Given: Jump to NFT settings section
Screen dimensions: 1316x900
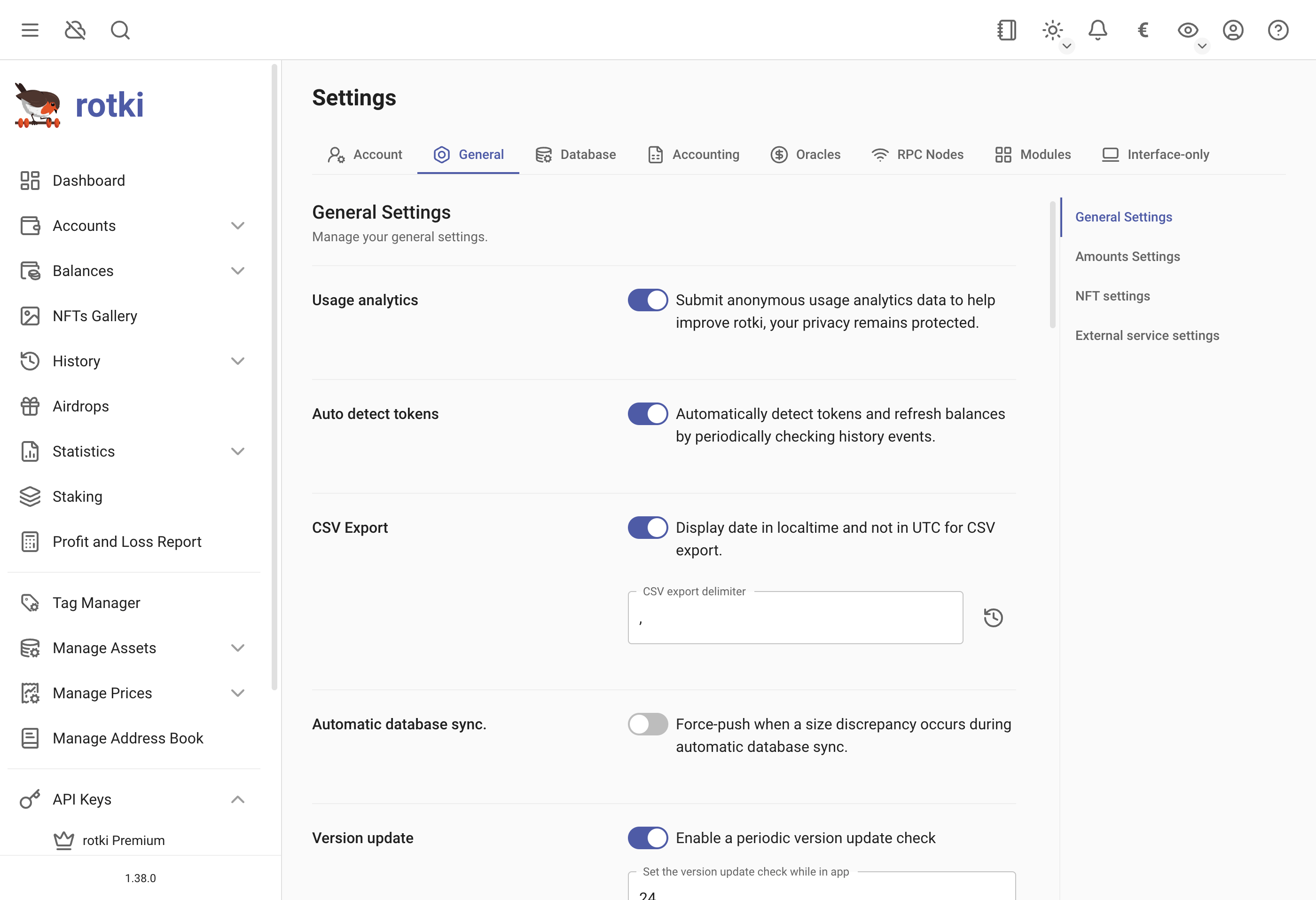Looking at the screenshot, I should pyautogui.click(x=1112, y=296).
